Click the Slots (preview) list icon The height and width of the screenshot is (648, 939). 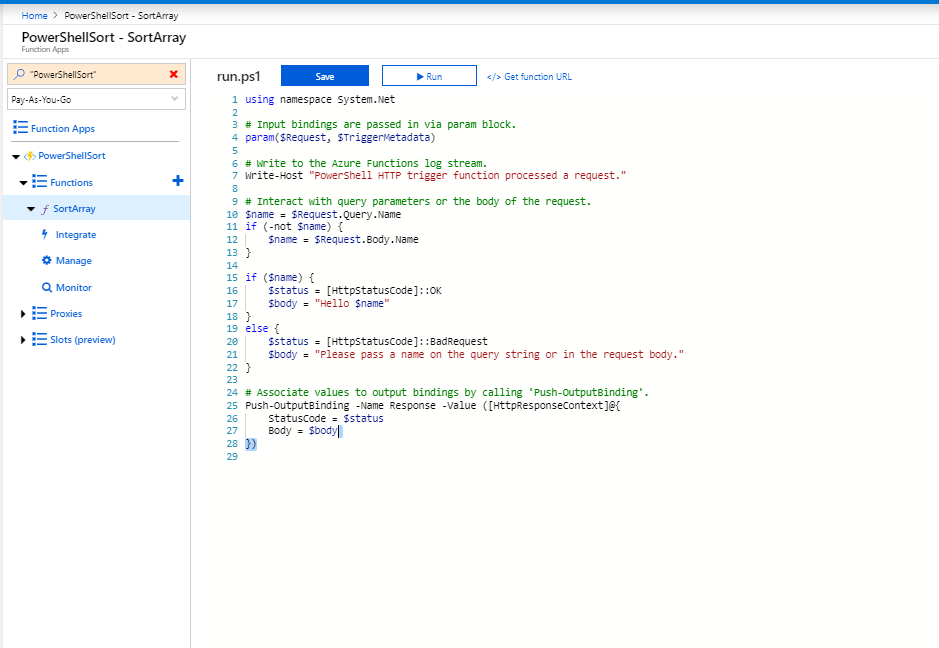point(40,339)
